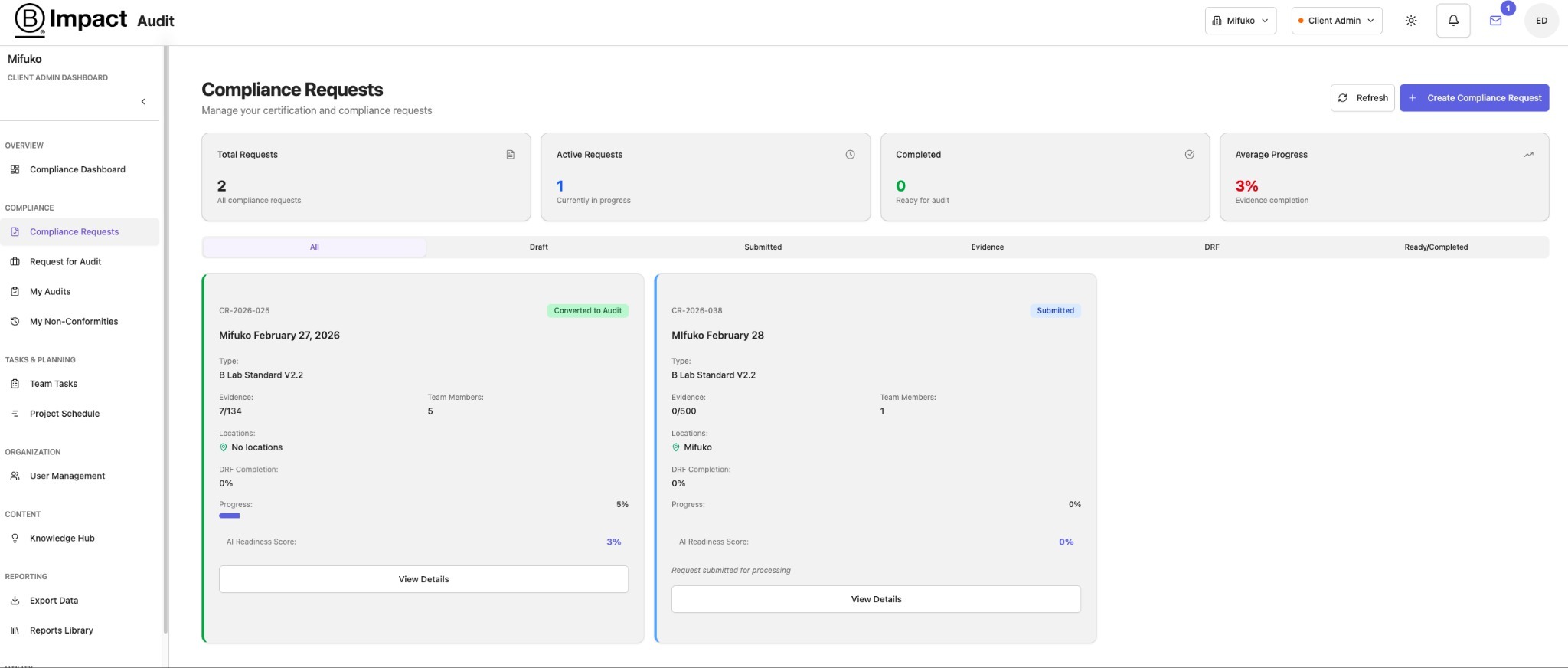
Task: Click the User Management people icon
Action: tap(15, 476)
